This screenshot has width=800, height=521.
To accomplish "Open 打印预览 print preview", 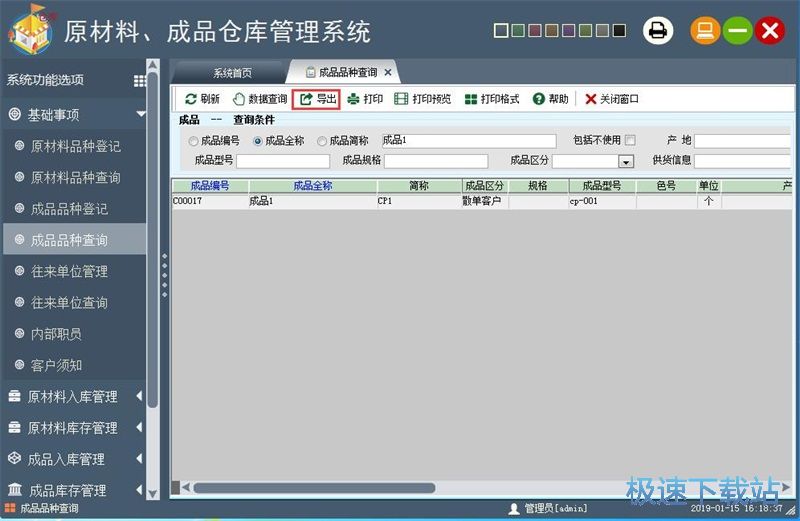I will click(423, 99).
